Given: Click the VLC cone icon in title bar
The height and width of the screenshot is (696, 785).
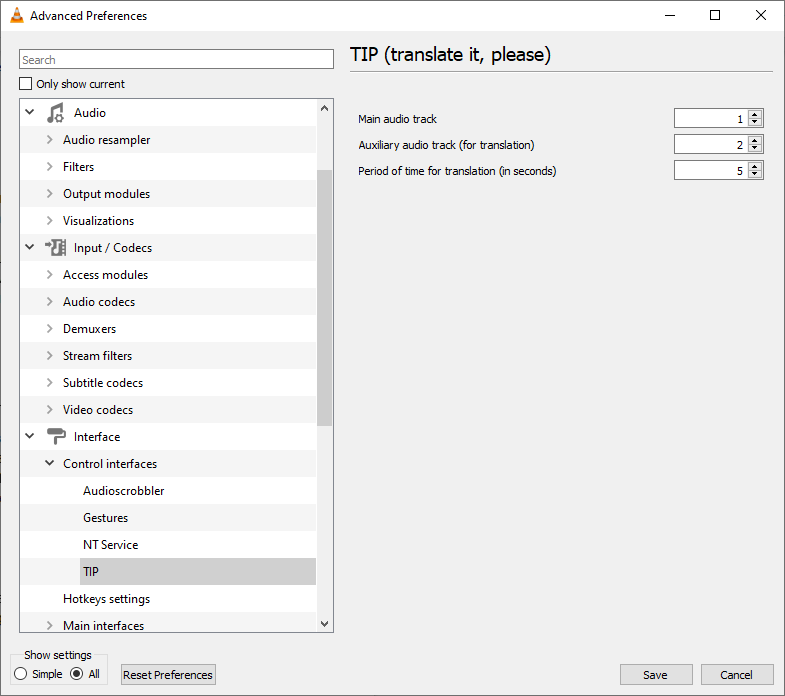Looking at the screenshot, I should click(17, 16).
